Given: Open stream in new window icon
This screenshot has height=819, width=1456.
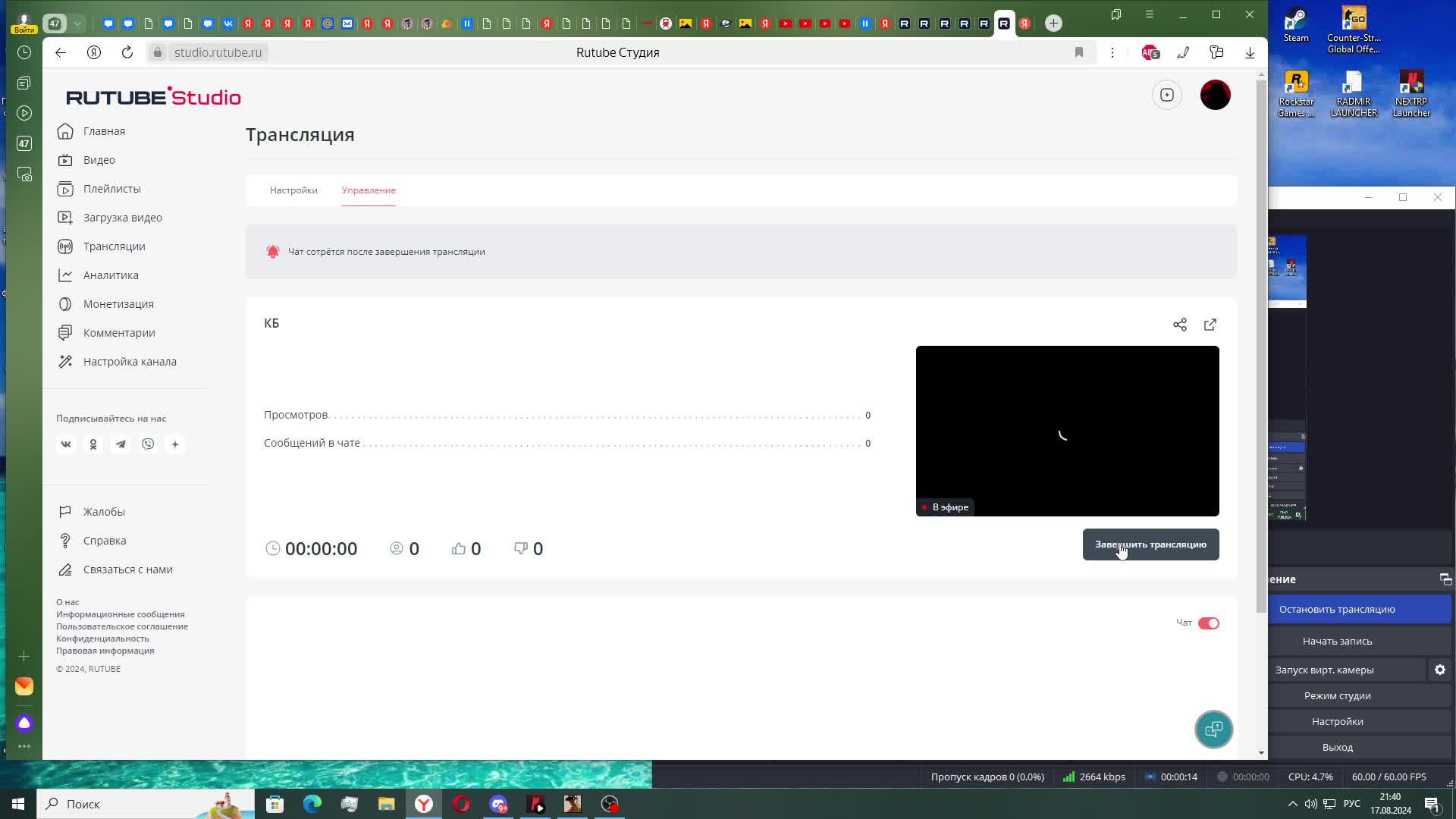Looking at the screenshot, I should coord(1210,325).
